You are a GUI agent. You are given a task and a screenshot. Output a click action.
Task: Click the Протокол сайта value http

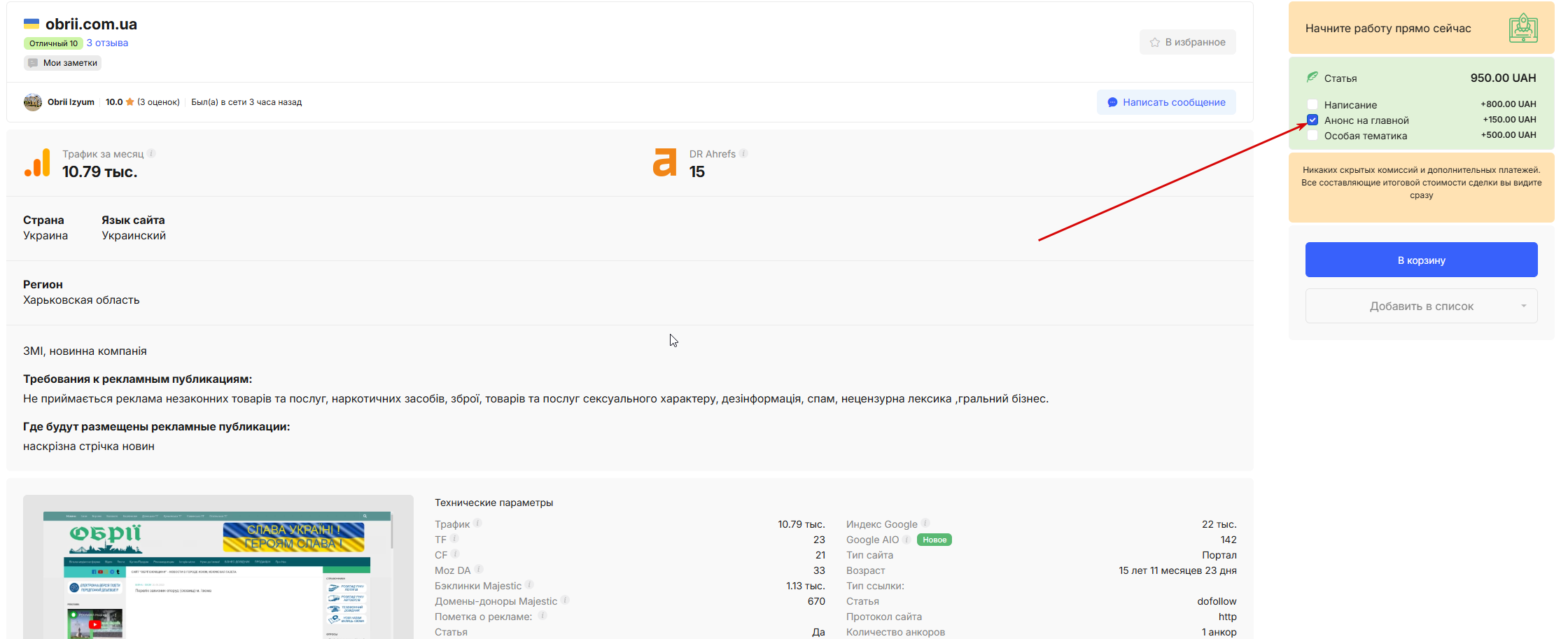click(x=1228, y=617)
